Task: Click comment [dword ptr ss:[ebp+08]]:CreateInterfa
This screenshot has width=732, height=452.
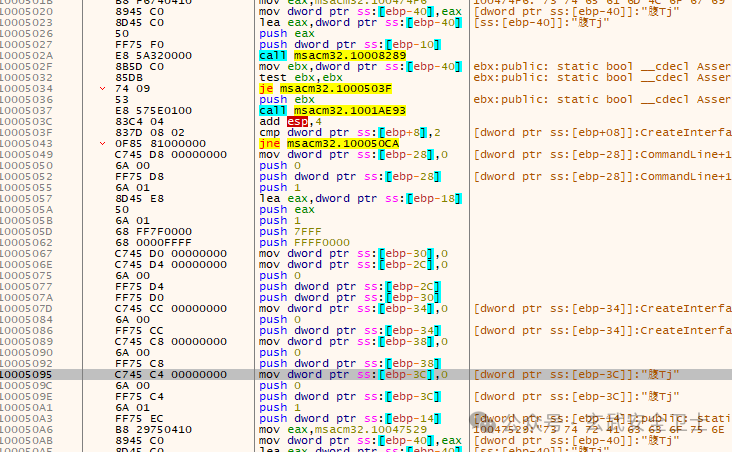Action: pos(603,133)
